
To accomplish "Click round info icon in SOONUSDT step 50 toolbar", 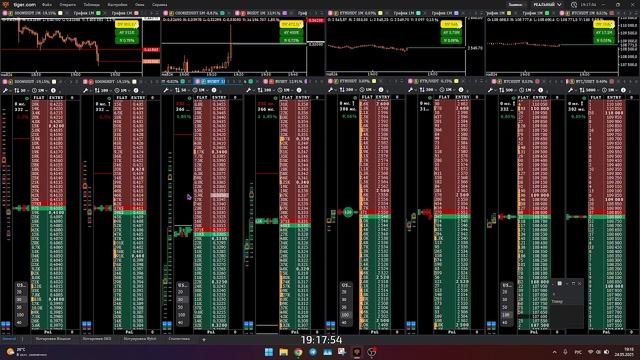I will point(53,90).
